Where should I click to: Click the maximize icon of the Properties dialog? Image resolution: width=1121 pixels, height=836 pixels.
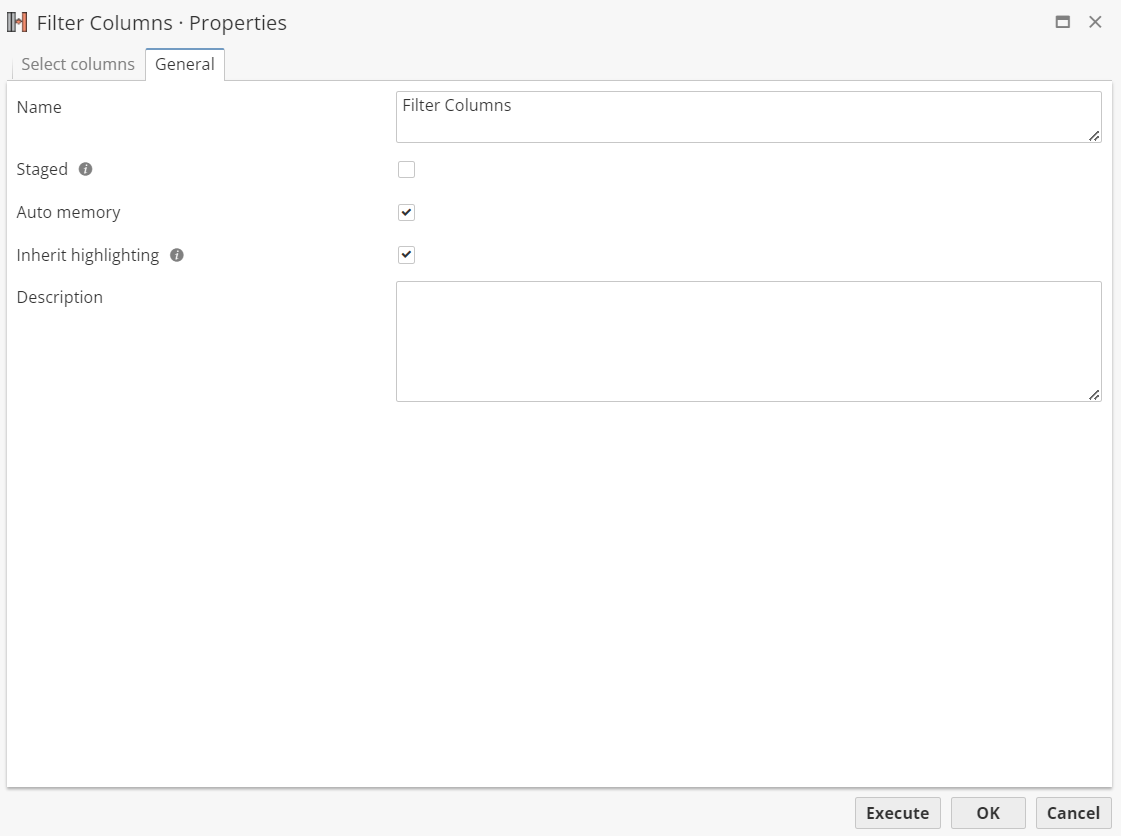coord(1063,21)
